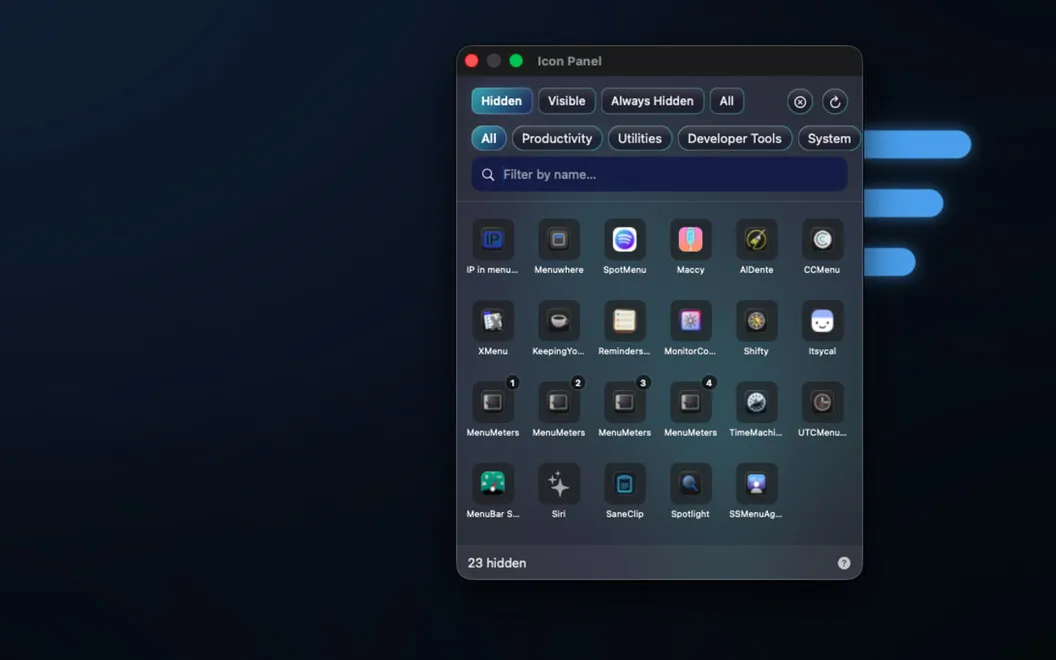This screenshot has height=660, width=1056.
Task: Click the MenuBar Stats icon
Action: [x=493, y=484]
